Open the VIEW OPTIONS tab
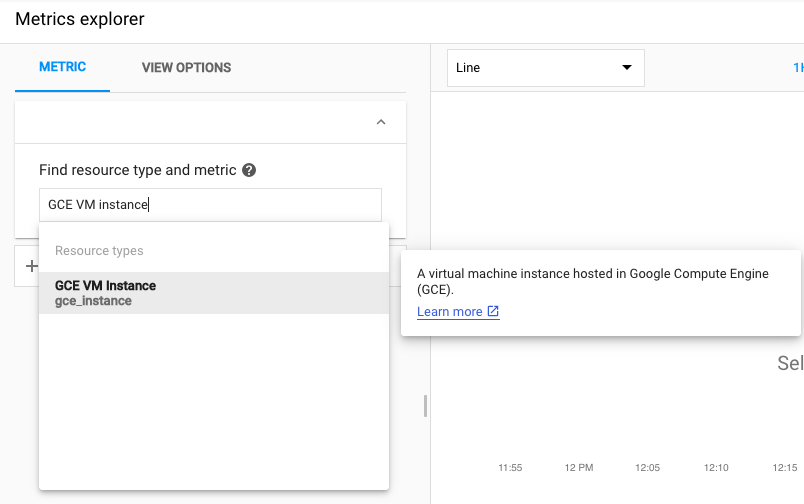The width and height of the screenshot is (804, 504). coord(186,68)
